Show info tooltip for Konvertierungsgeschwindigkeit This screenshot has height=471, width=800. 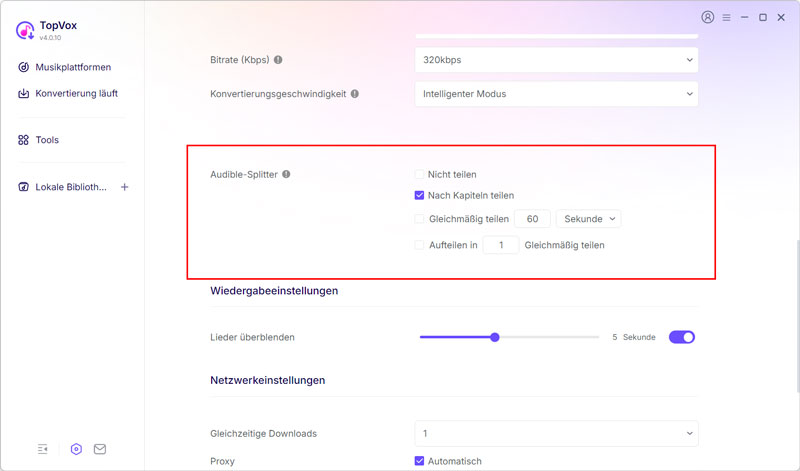click(x=355, y=94)
